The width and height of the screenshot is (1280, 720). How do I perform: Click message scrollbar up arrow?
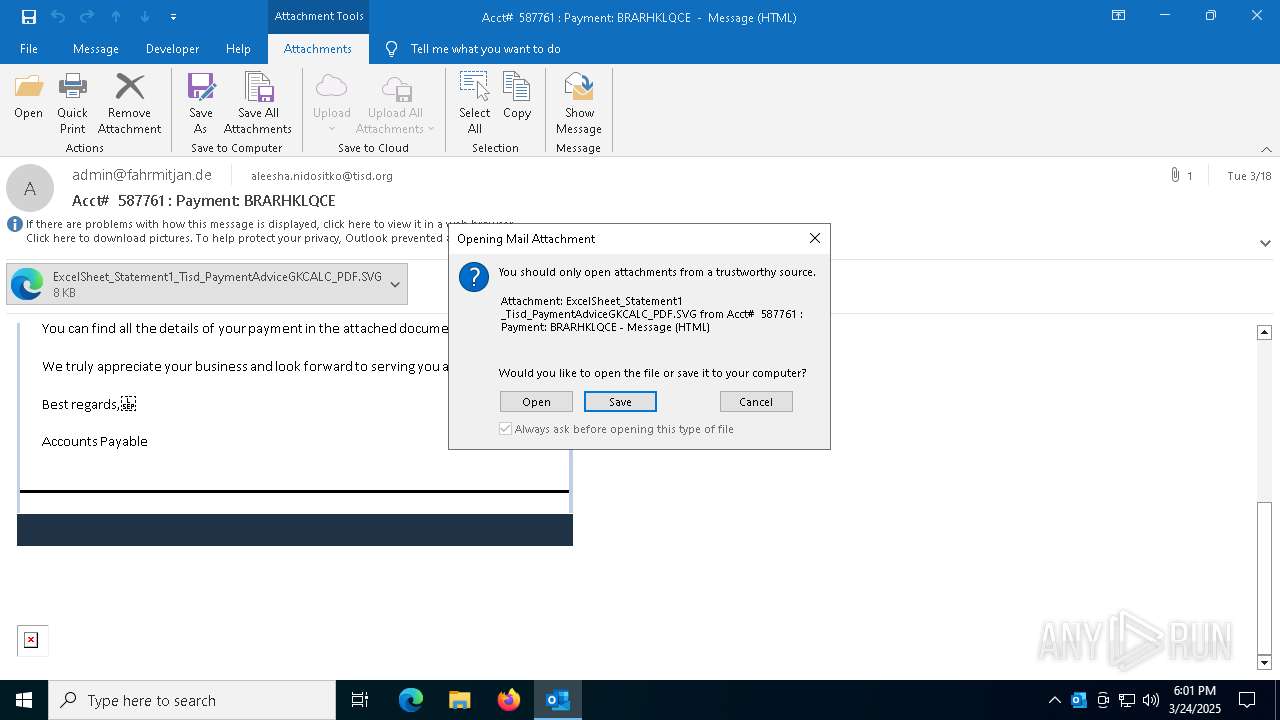click(x=1264, y=332)
